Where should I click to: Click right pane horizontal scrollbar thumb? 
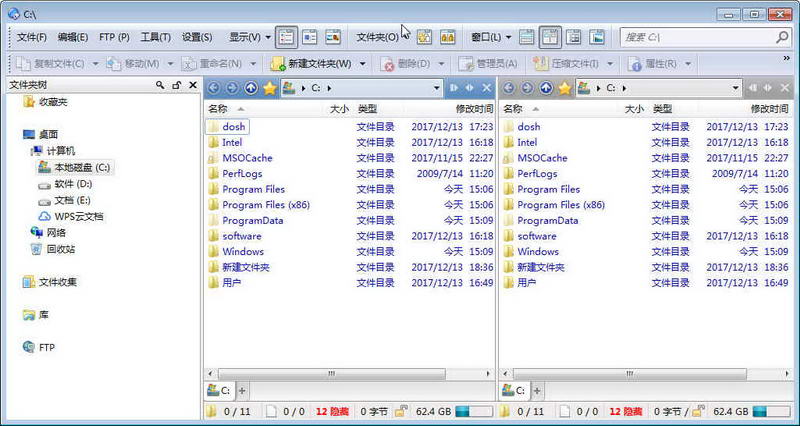(630, 374)
